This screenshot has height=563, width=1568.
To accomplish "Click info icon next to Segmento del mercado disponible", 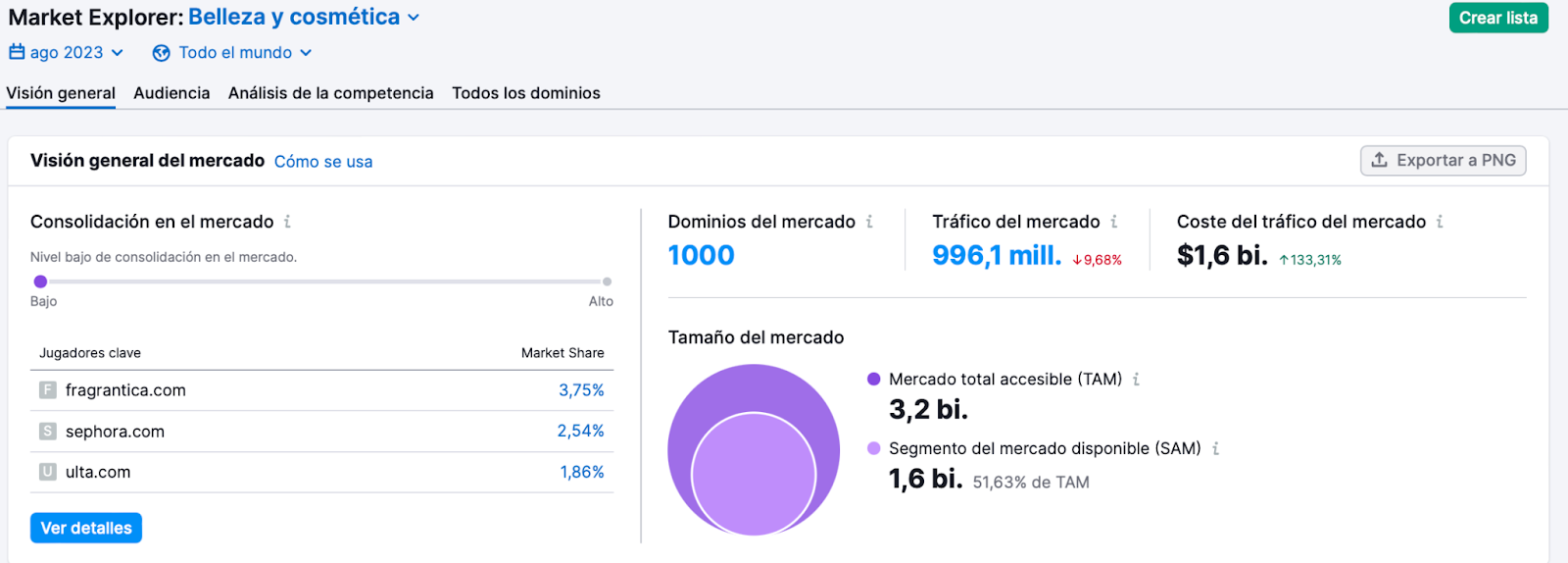I will pos(1215,449).
